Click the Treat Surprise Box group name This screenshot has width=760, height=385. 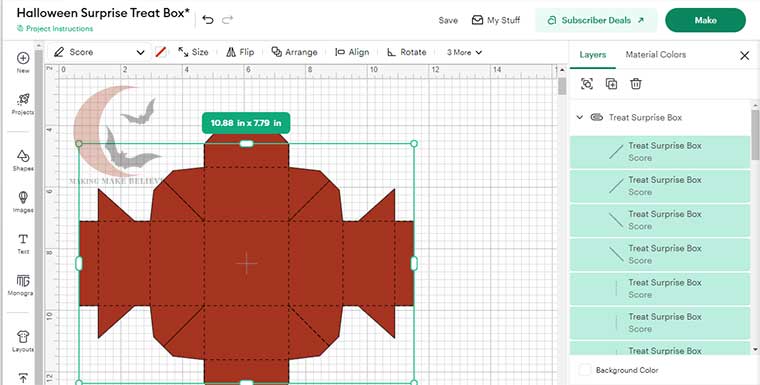645,117
